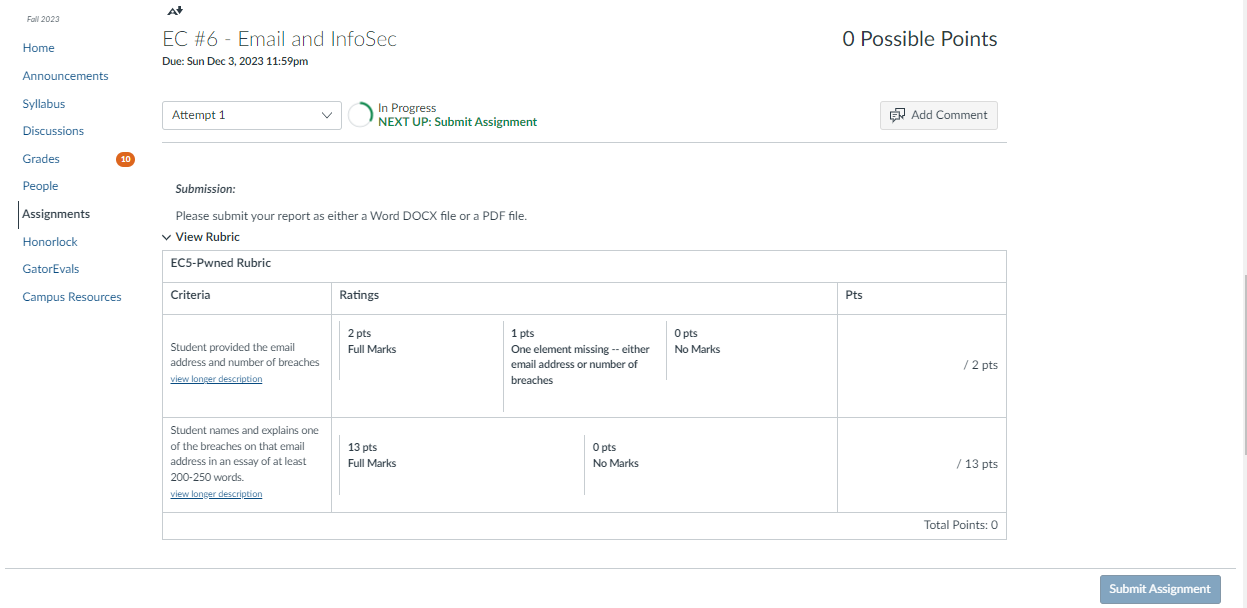Collapse the View Rubric section
This screenshot has height=608, width=1247.
[x=201, y=237]
